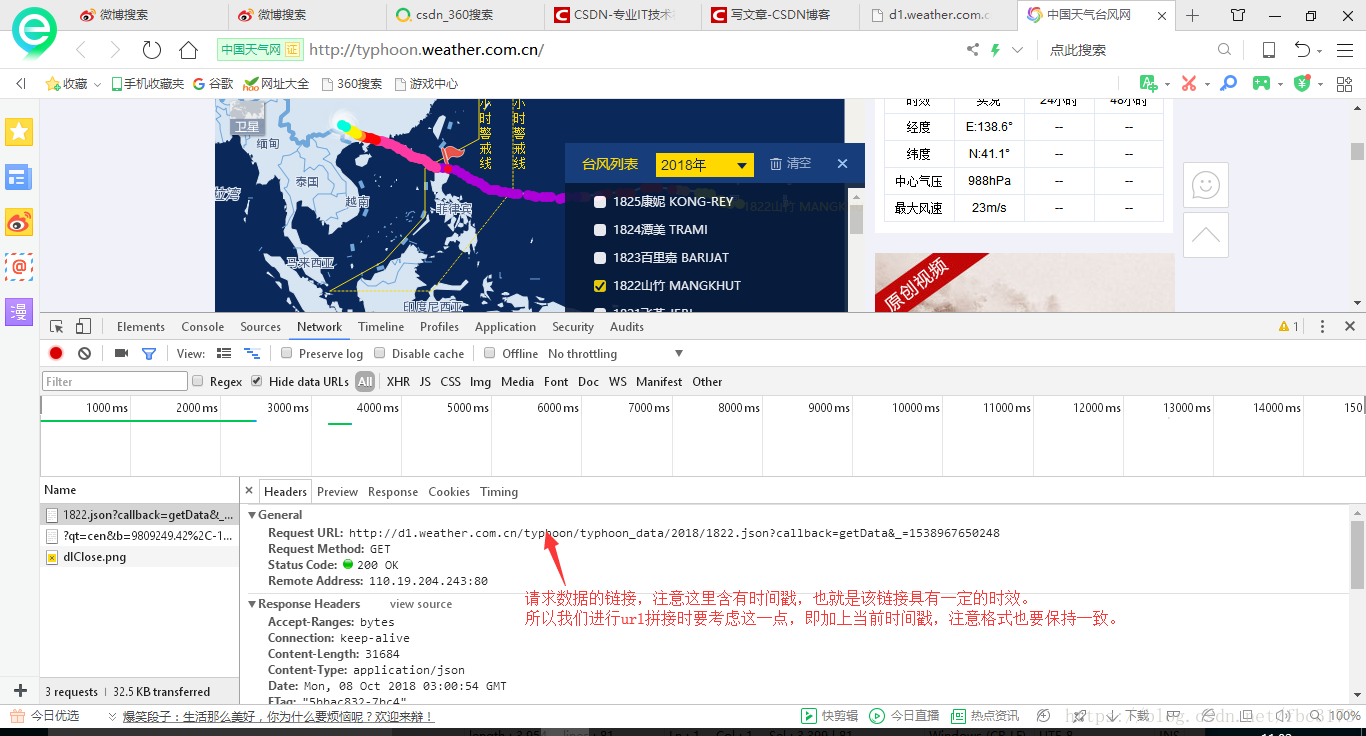
Task: Select the dlClose.png request row
Action: (x=140, y=557)
